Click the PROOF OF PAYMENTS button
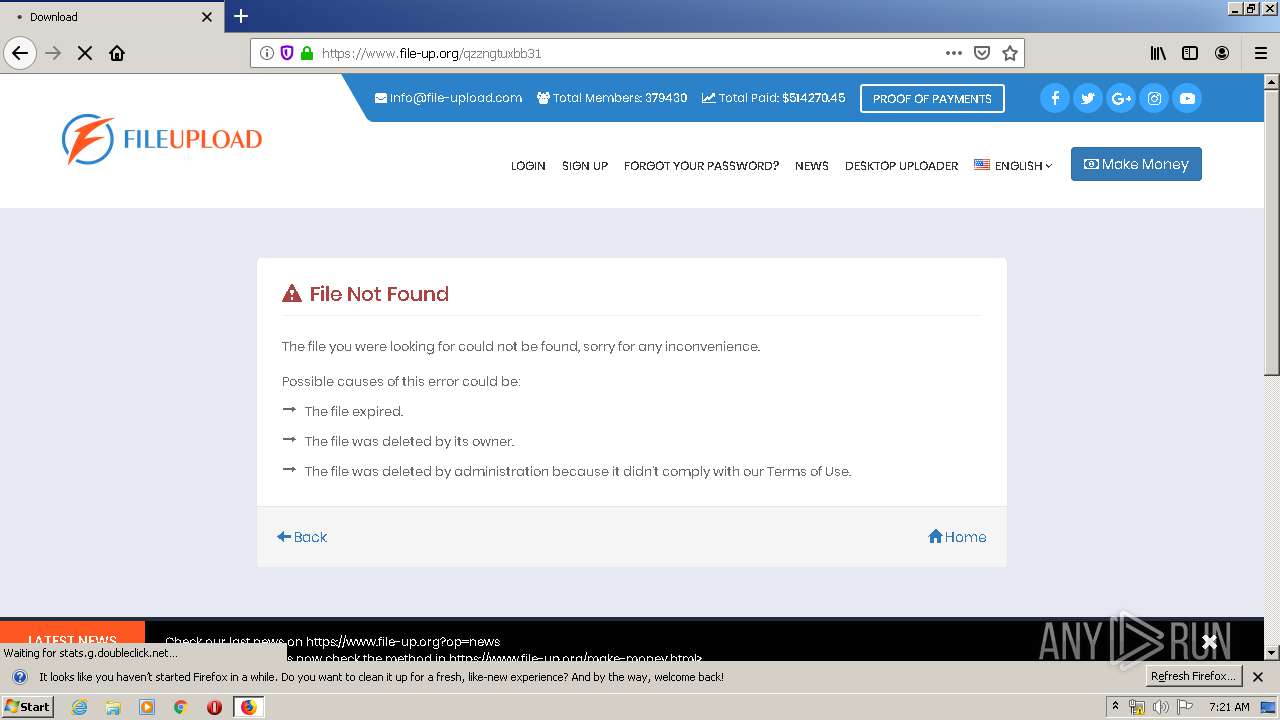Screen dimensions: 1280x720 click(x=932, y=98)
